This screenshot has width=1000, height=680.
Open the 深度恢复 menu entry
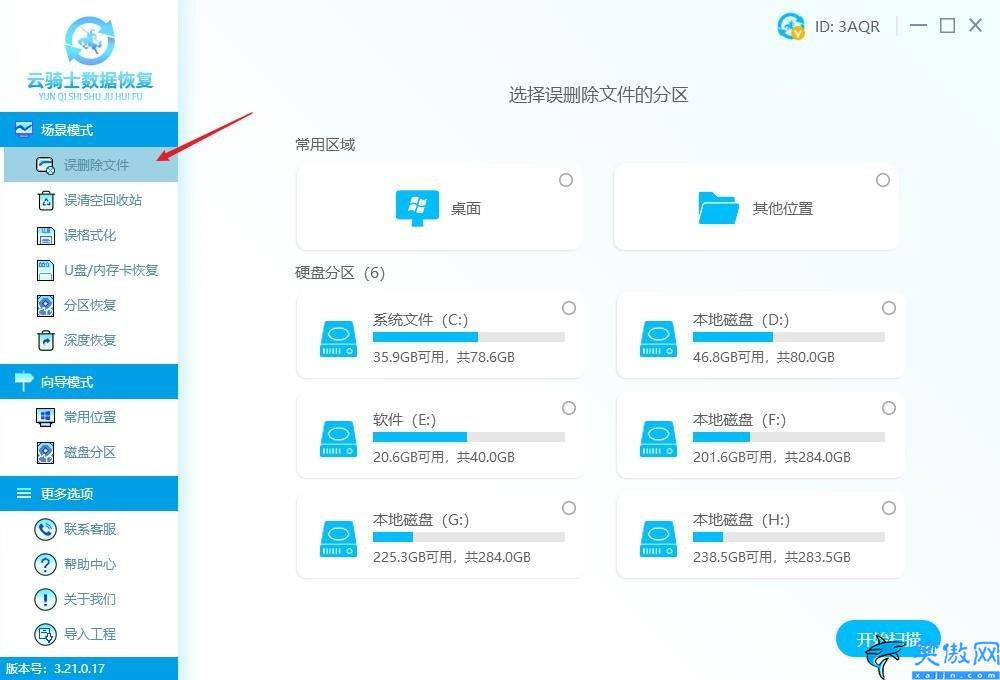[91, 341]
